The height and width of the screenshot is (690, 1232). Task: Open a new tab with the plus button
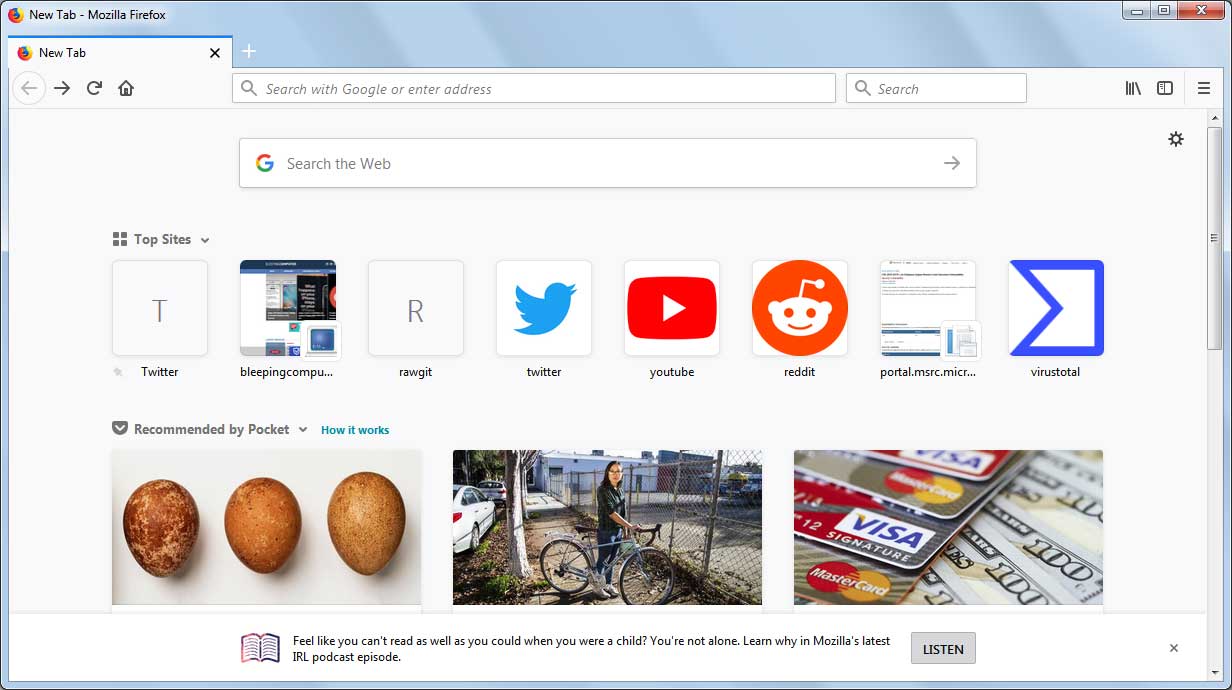[249, 52]
